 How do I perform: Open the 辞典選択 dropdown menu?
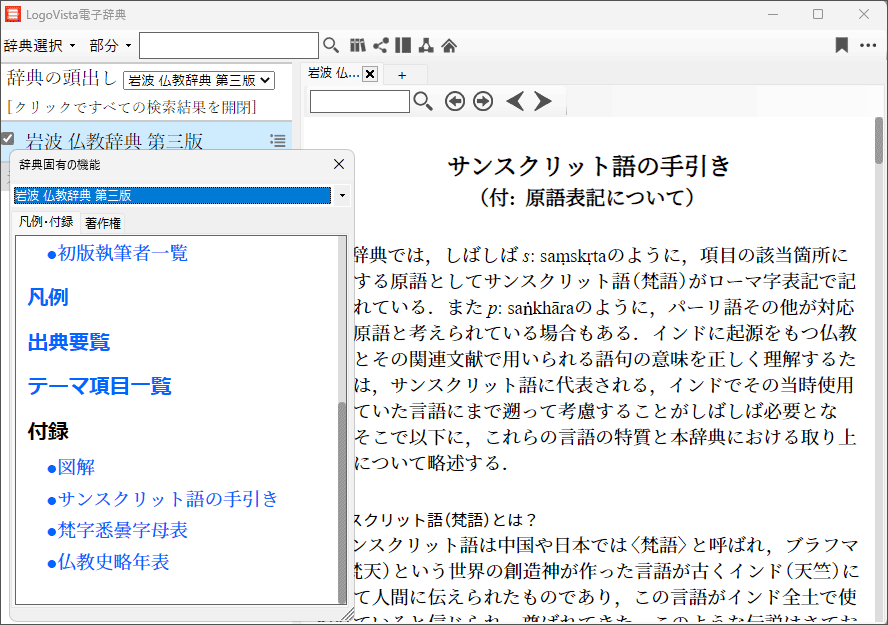click(x=40, y=46)
